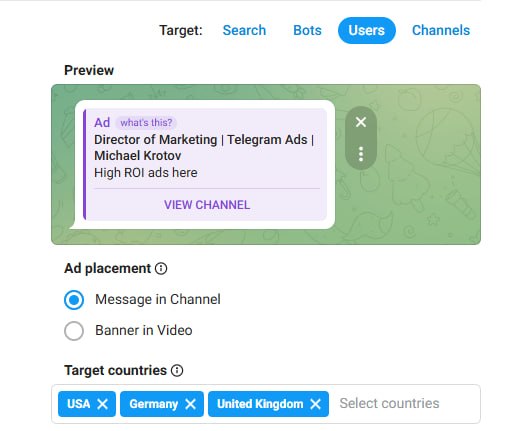The height and width of the screenshot is (431, 521).
Task: Switch target to Search
Action: click(244, 30)
